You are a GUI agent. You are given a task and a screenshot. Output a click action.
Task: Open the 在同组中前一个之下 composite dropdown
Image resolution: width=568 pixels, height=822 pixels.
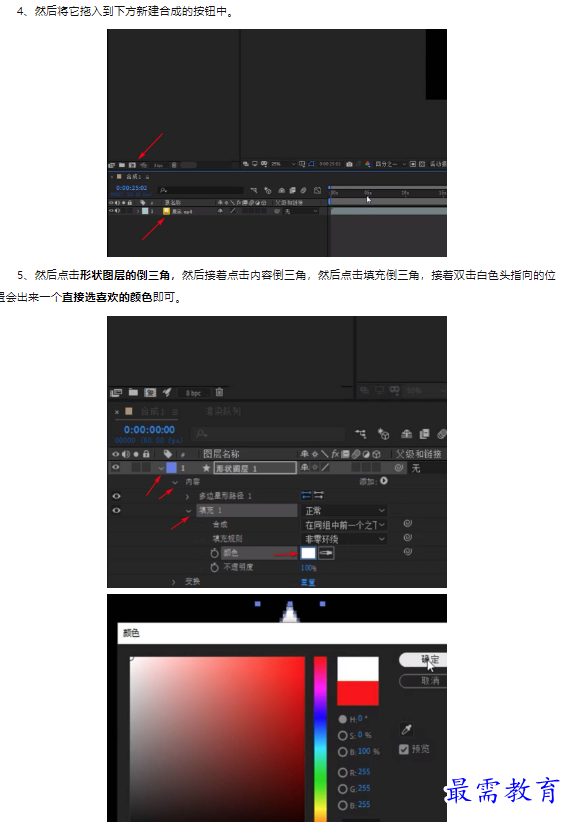344,525
